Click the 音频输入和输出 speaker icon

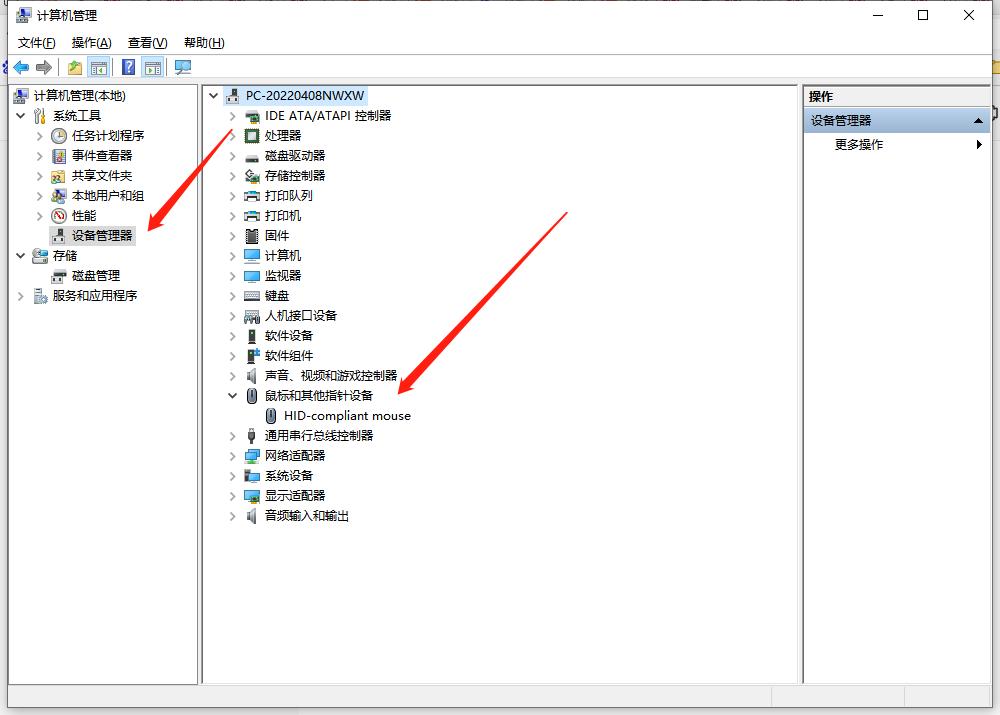[x=252, y=516]
